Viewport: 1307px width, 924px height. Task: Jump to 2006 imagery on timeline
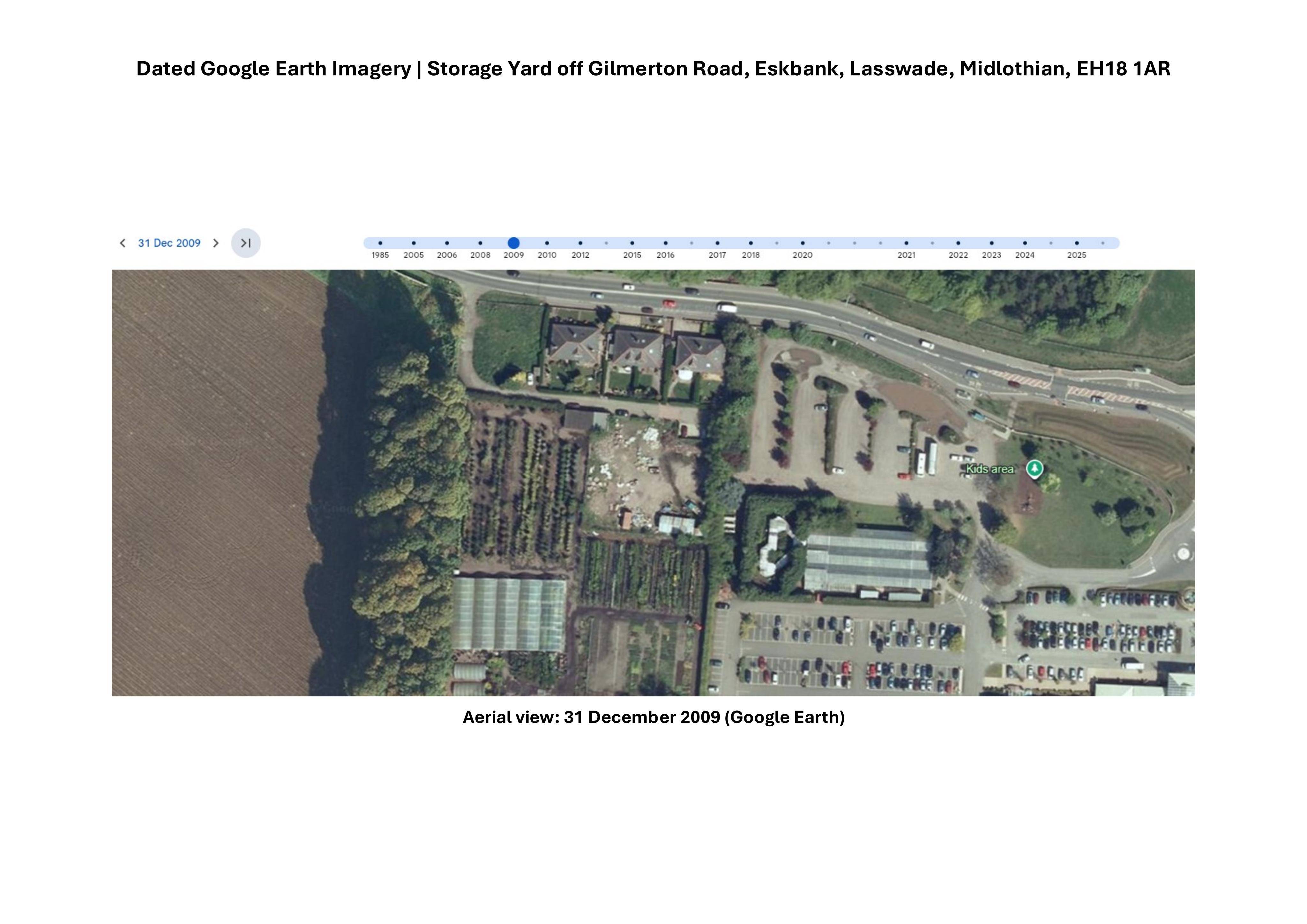[x=447, y=243]
